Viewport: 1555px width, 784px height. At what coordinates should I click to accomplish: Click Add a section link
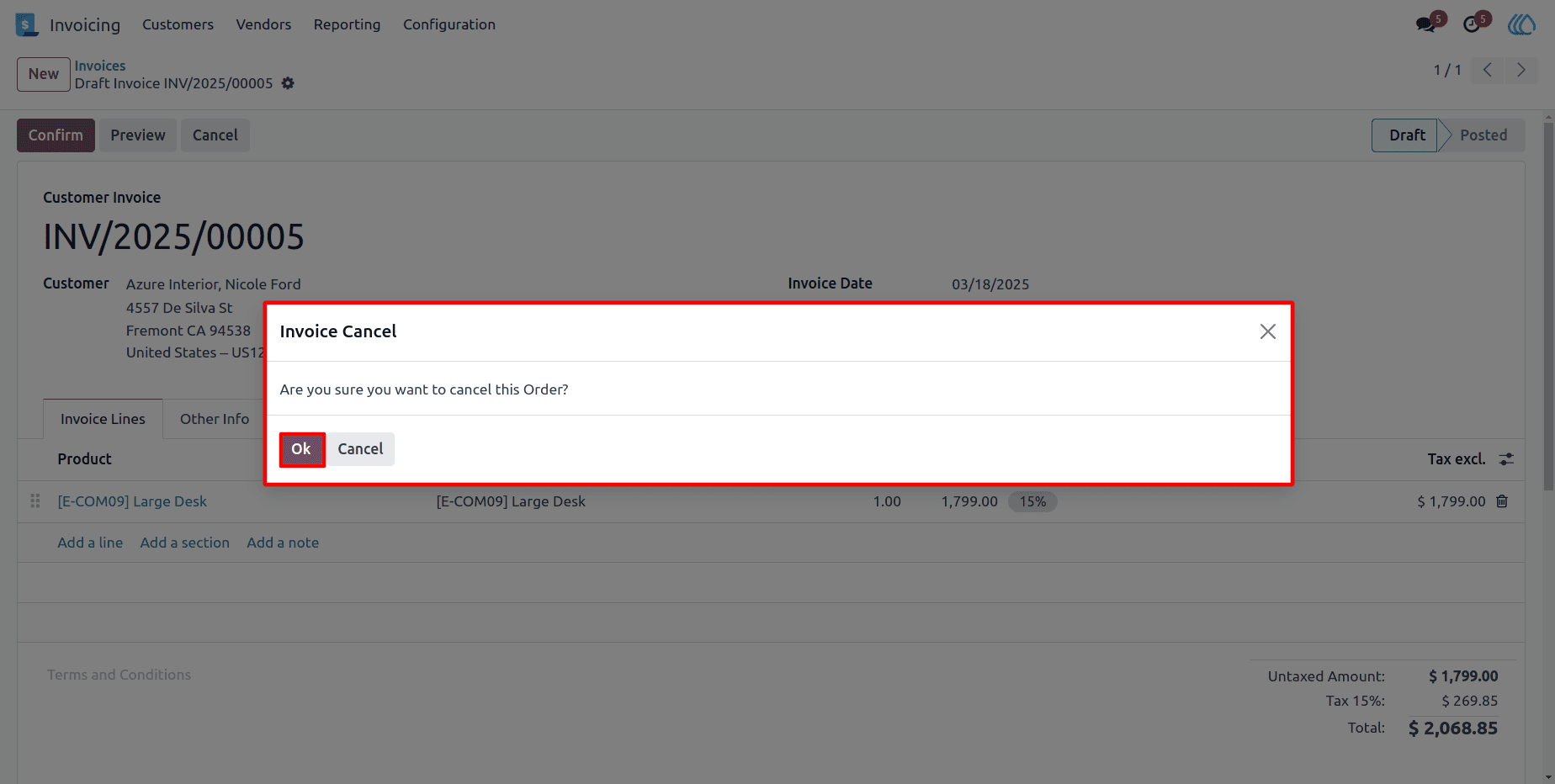click(184, 543)
